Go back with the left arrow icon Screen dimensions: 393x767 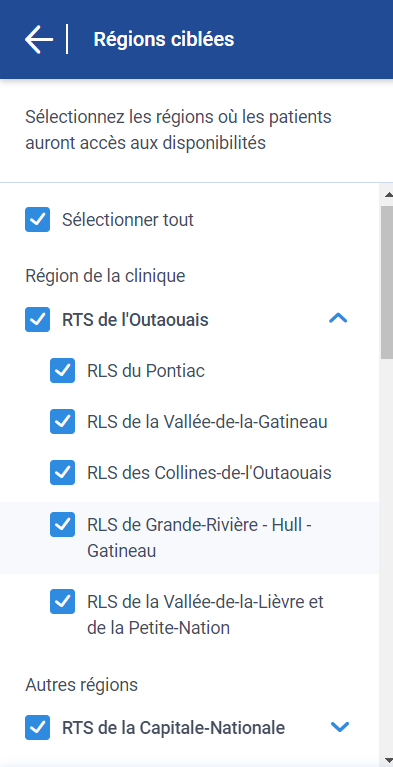[39, 39]
